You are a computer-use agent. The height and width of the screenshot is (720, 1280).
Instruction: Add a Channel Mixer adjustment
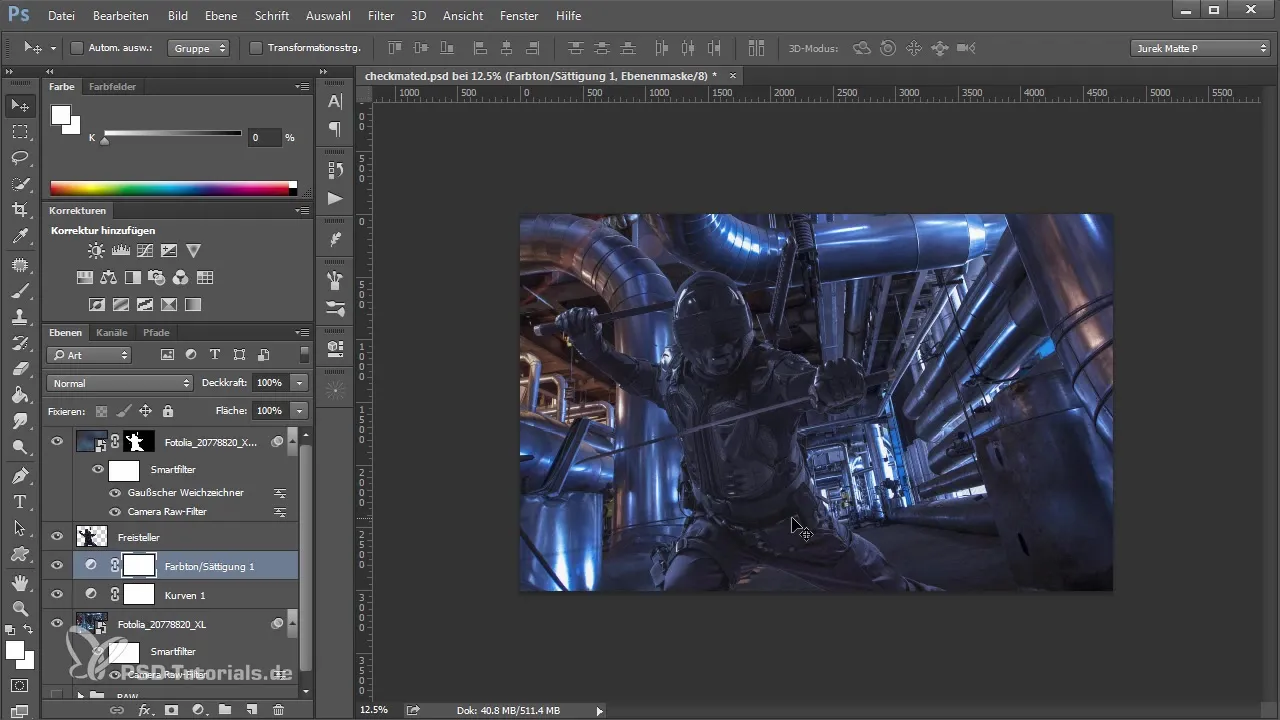coord(181,277)
